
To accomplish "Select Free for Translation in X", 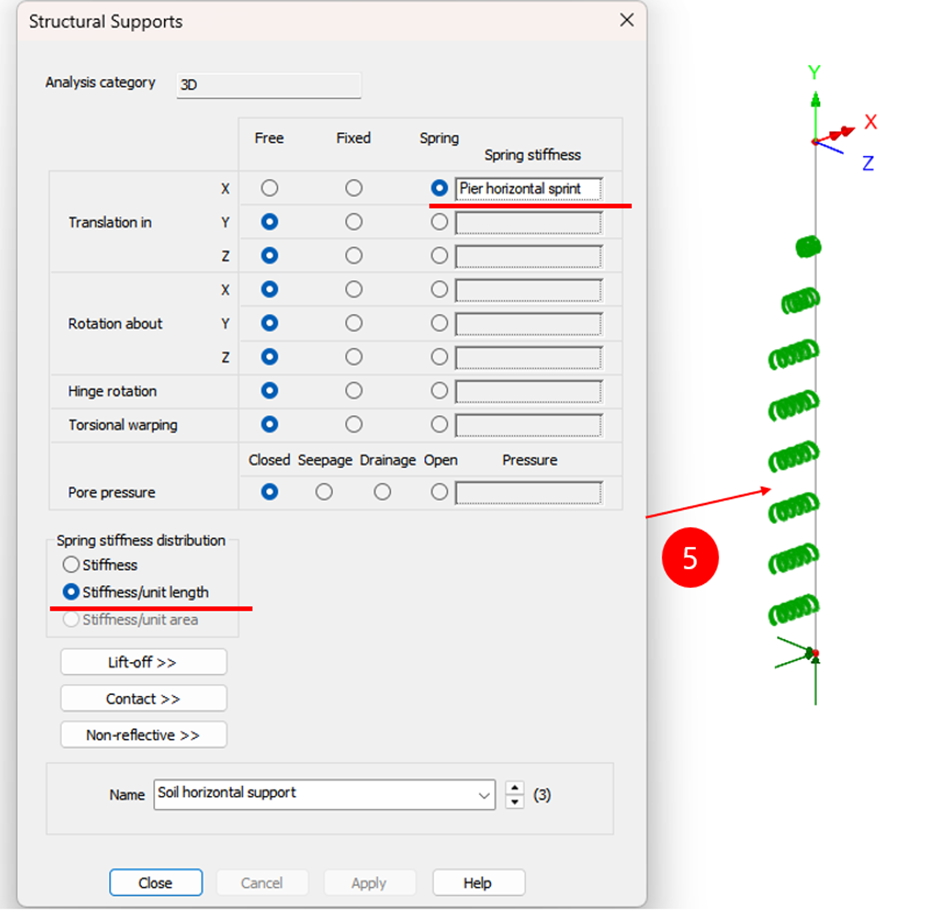I will [x=269, y=188].
